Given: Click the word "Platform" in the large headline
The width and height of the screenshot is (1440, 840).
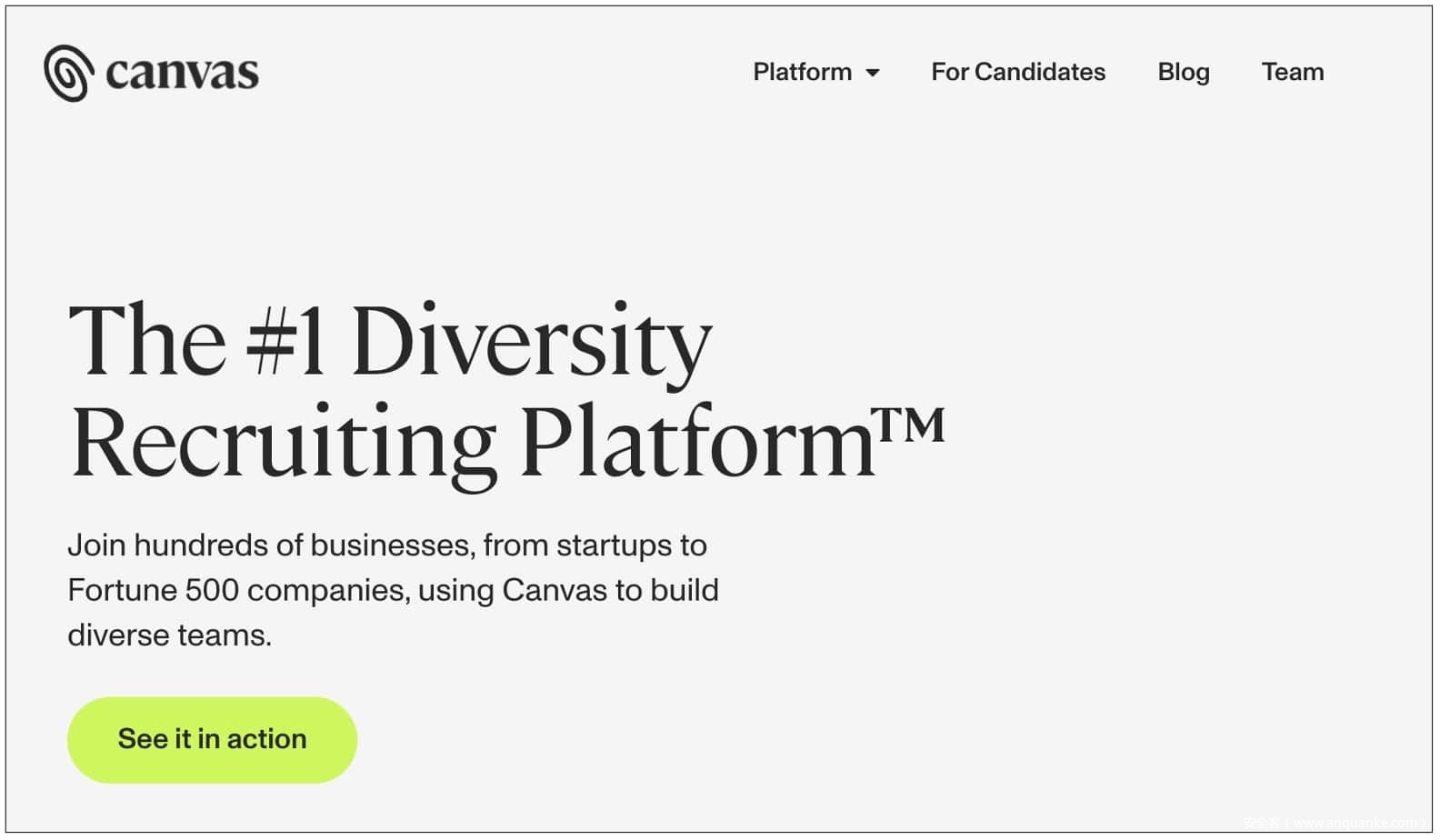Looking at the screenshot, I should (x=695, y=442).
